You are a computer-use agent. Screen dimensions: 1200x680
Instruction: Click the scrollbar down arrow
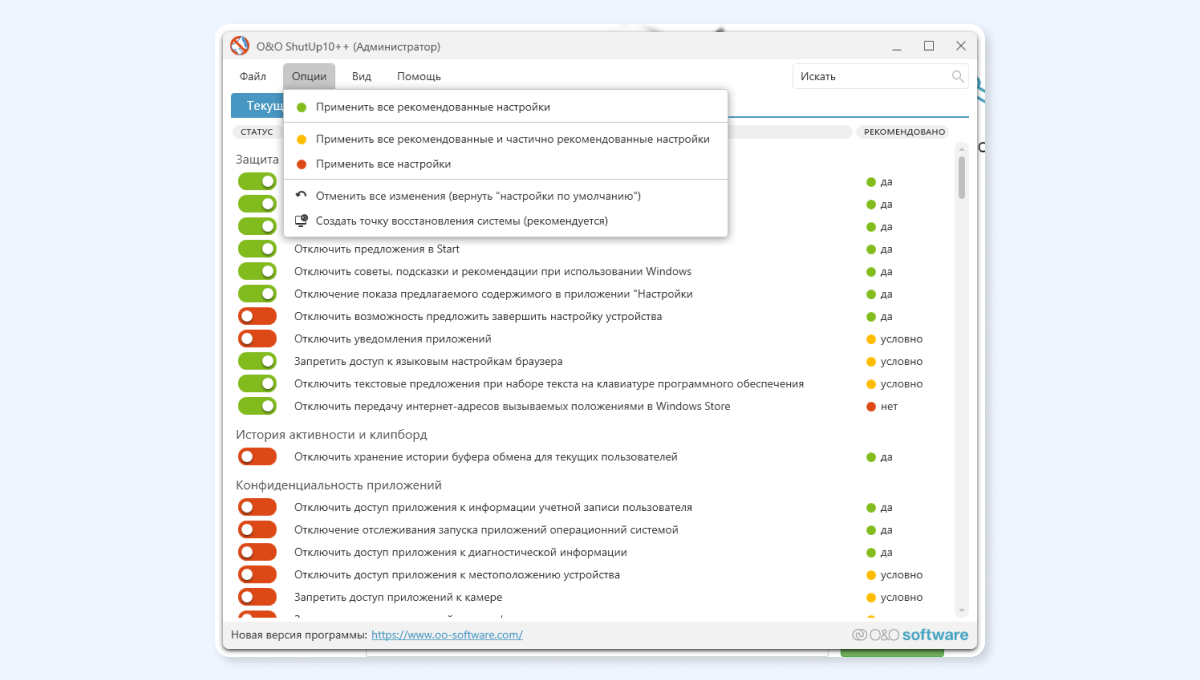click(962, 610)
